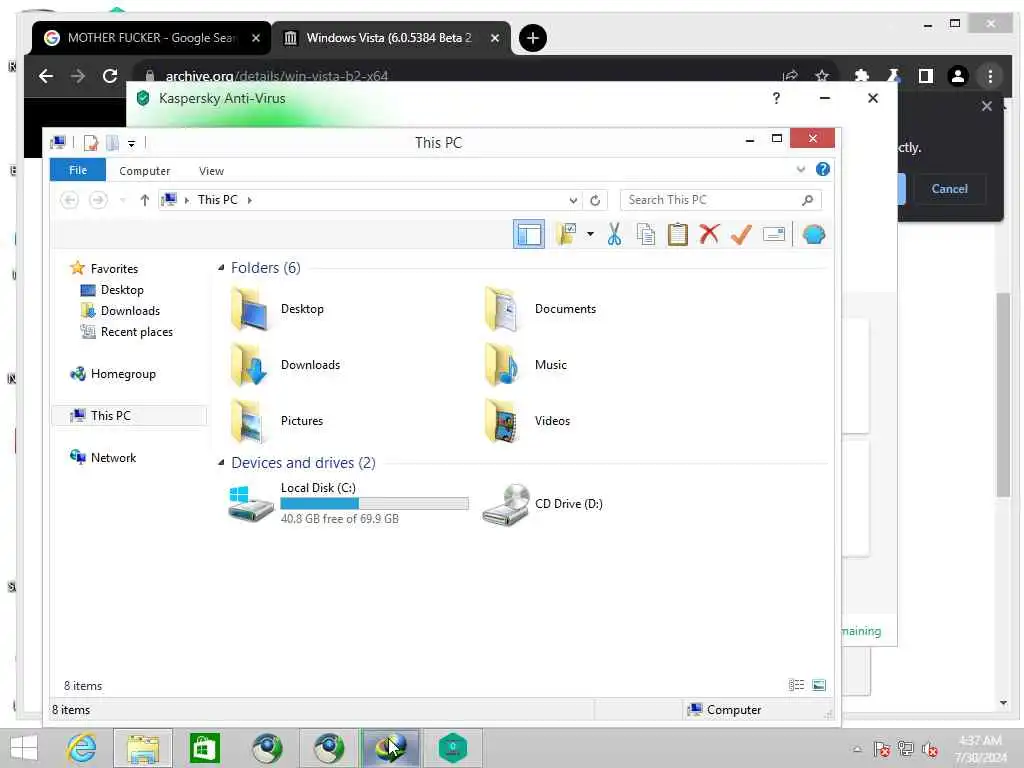Select Desktop under Favorites
Screen dimensions: 1024x768
[x=112, y=290]
